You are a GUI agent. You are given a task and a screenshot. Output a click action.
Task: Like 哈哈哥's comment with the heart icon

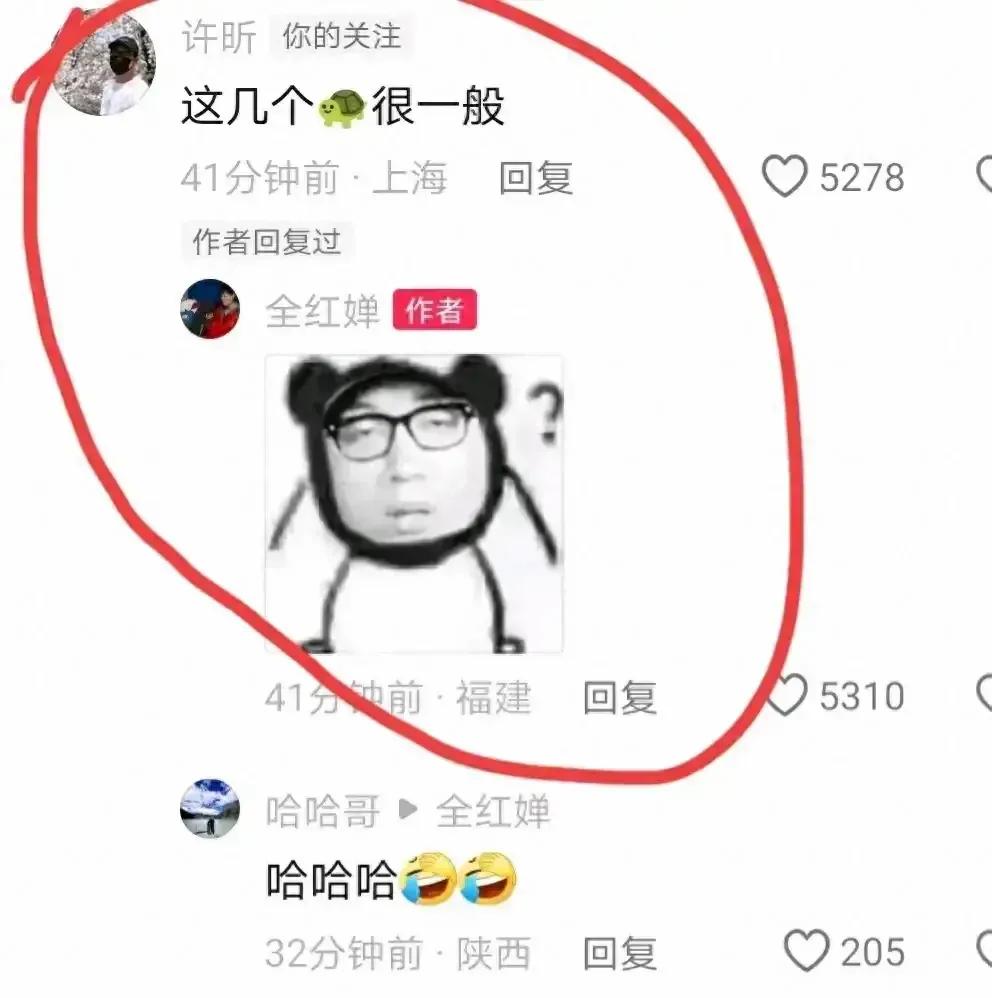(x=806, y=951)
